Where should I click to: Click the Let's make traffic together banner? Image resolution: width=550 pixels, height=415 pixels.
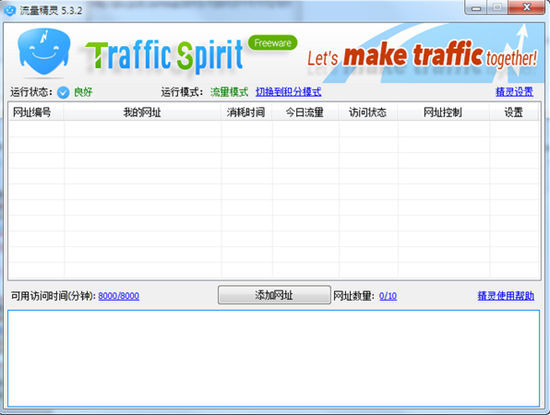[422, 55]
